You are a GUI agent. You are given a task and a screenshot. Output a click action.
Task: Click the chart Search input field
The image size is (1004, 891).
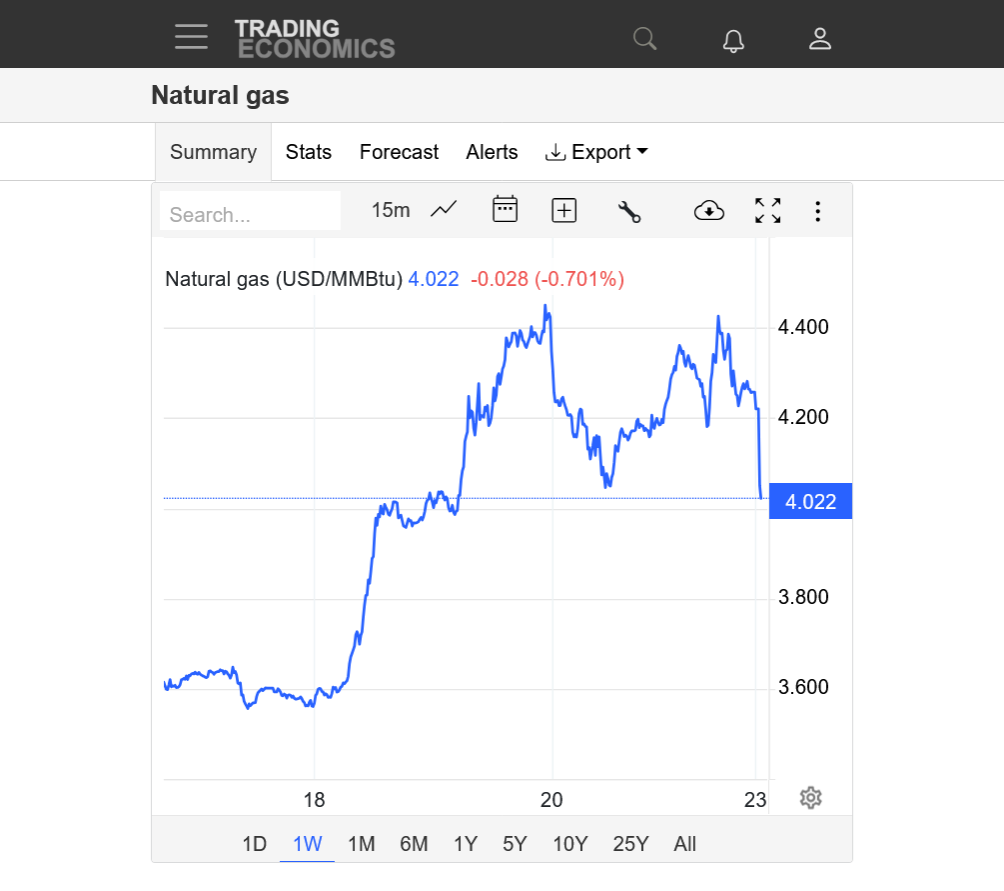point(250,214)
